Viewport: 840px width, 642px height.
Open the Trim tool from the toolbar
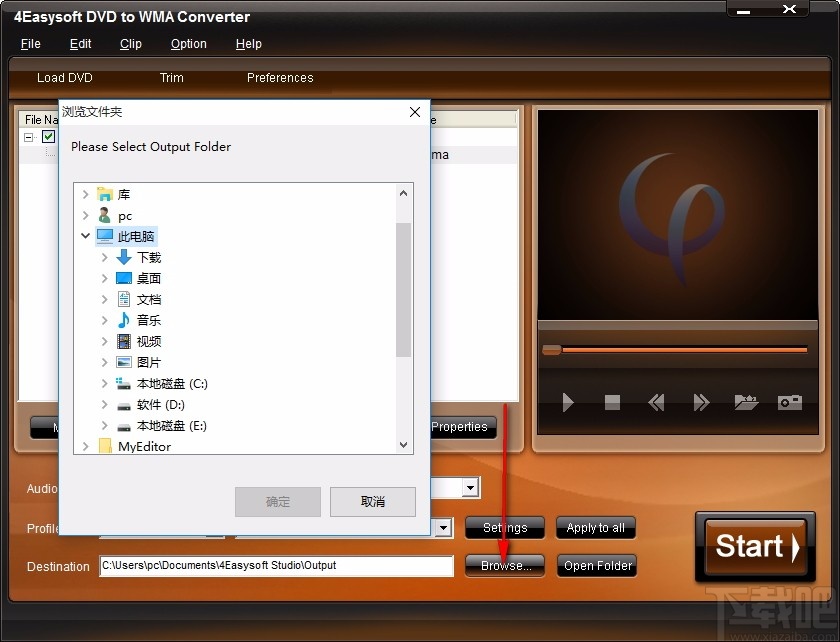tap(171, 77)
